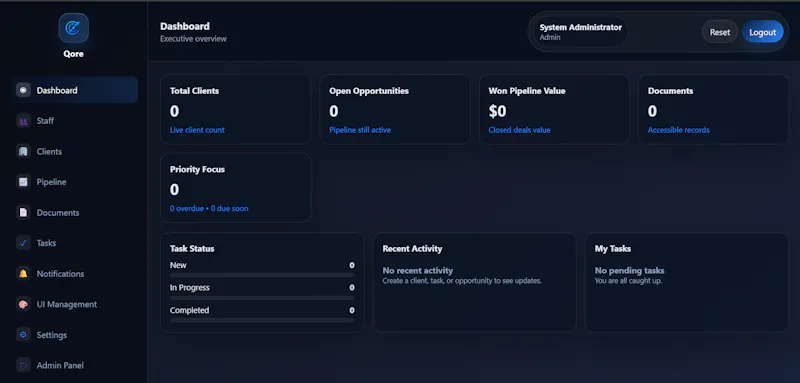Screen dimensions: 800x383
Task: Navigate to Documents
Action: coord(74,213)
